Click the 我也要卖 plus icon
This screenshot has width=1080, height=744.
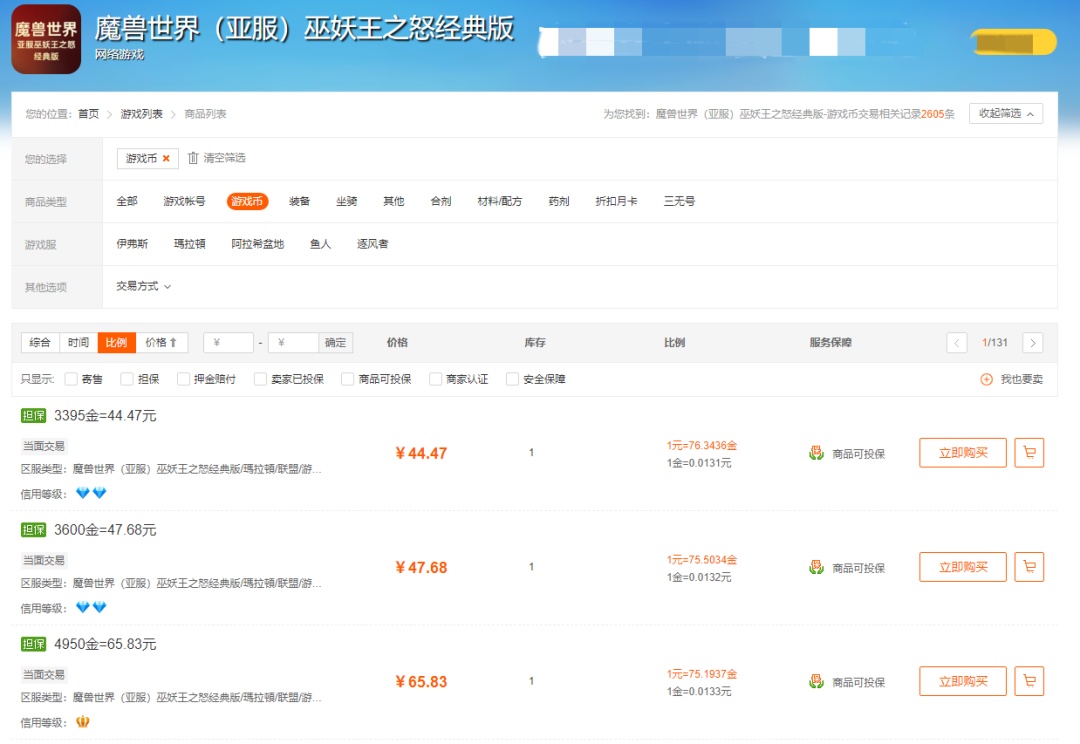(986, 380)
